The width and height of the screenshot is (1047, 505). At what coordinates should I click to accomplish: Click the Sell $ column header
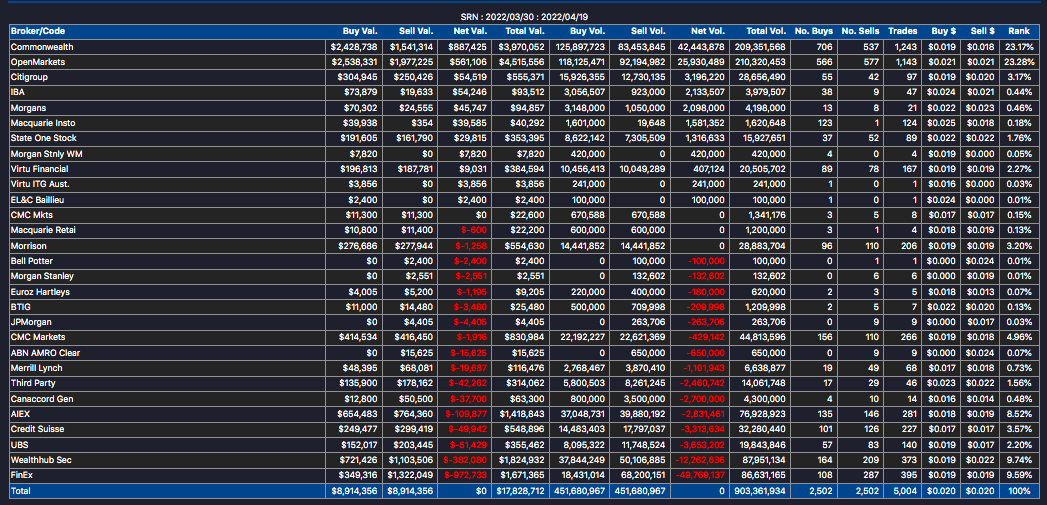point(983,31)
